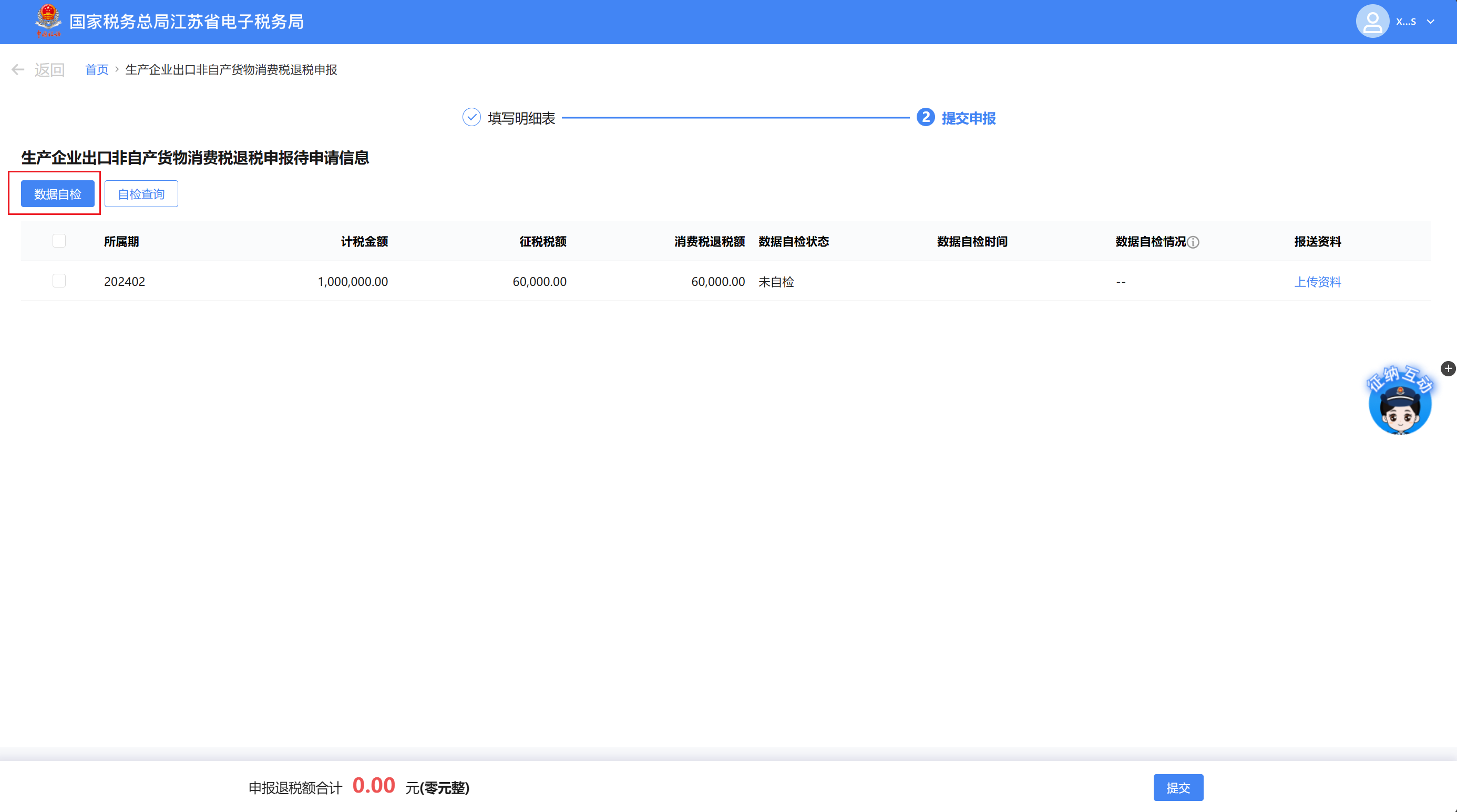Image resolution: width=1457 pixels, height=812 pixels.
Task: Click info icon beside 数据自检情况
Action: (1194, 242)
